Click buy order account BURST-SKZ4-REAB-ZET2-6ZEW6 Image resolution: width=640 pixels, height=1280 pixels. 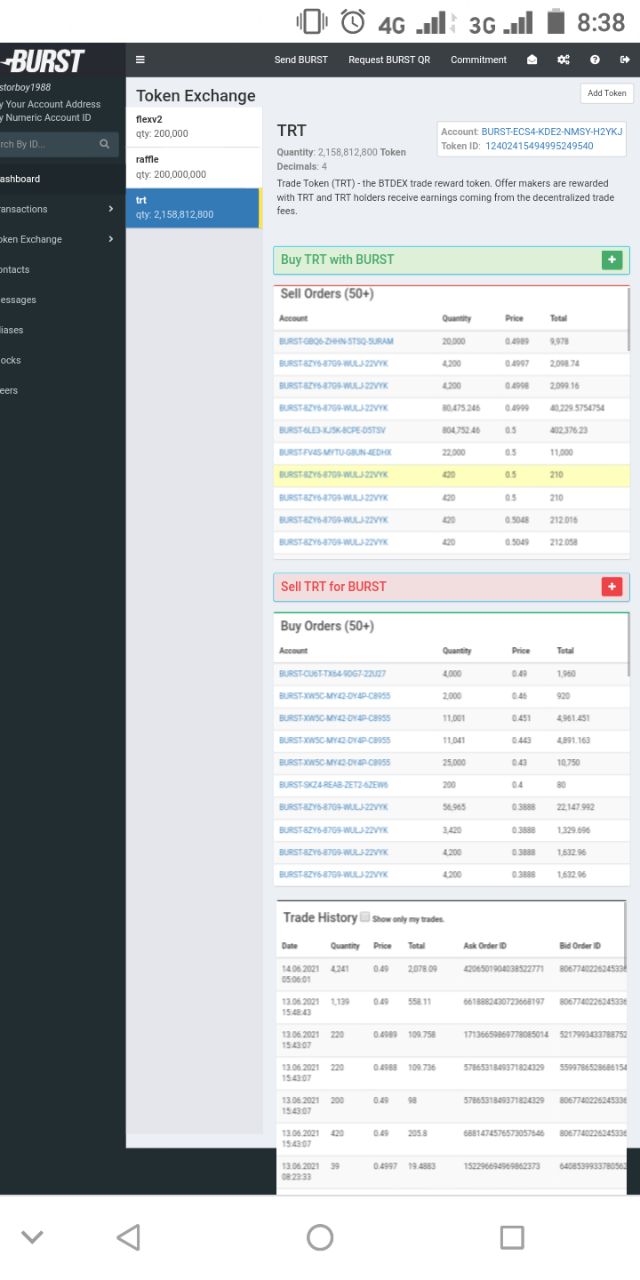click(334, 785)
